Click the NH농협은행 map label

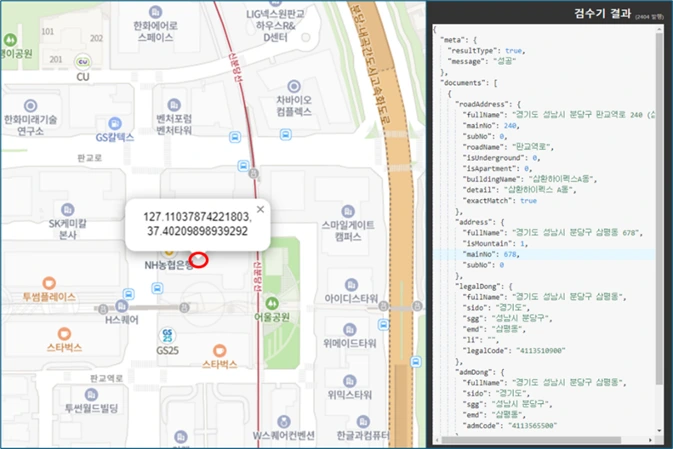click(x=168, y=266)
